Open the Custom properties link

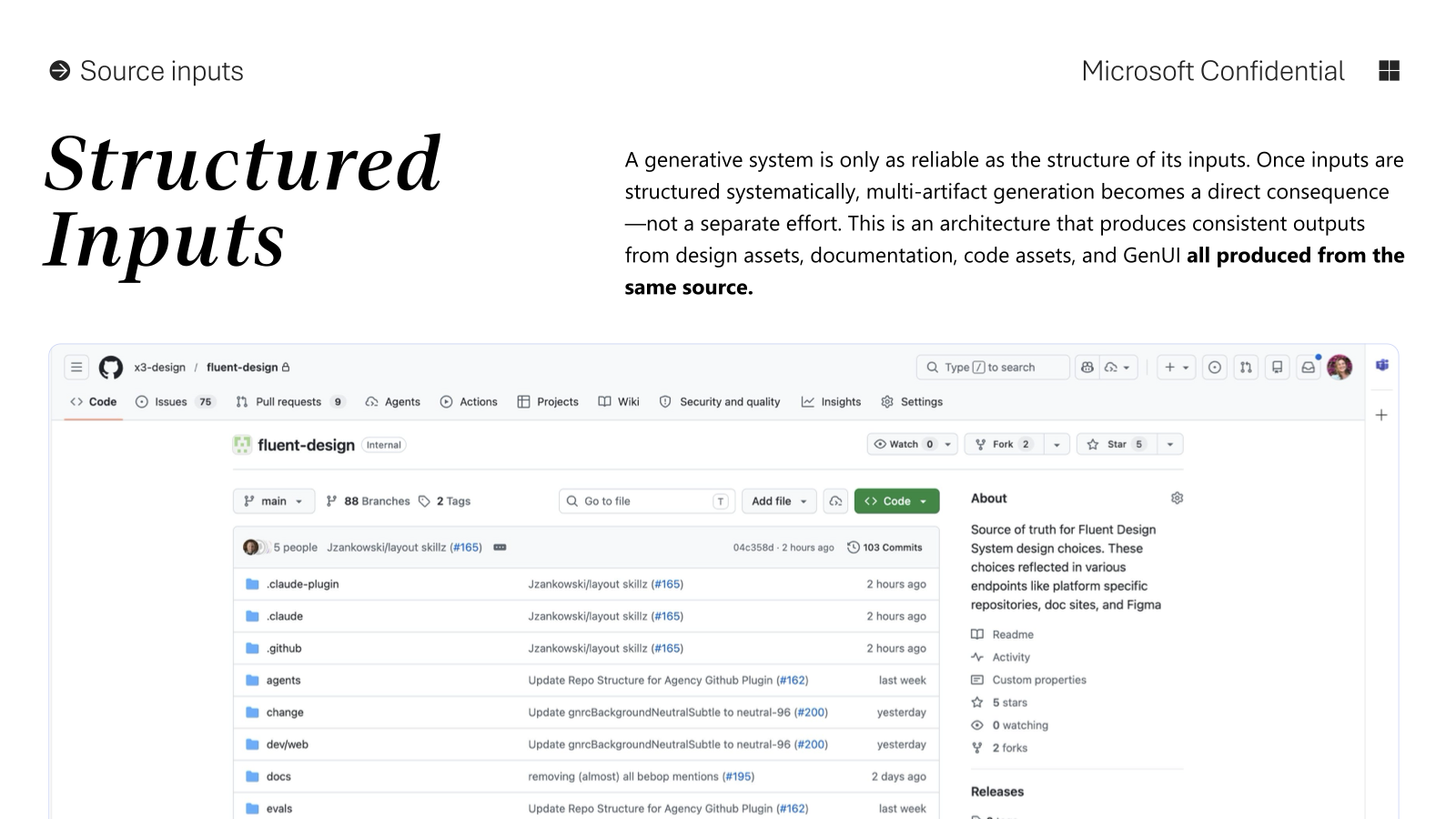tap(1029, 680)
